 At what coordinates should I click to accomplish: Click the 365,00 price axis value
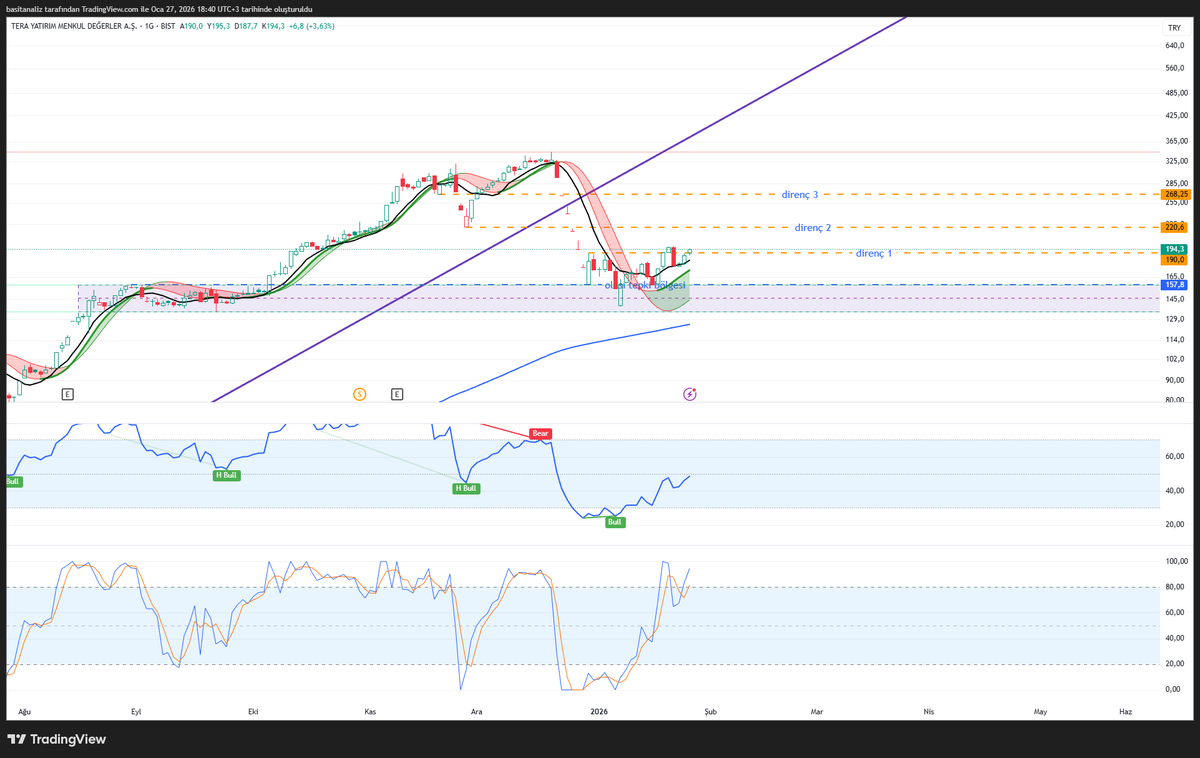1175,141
